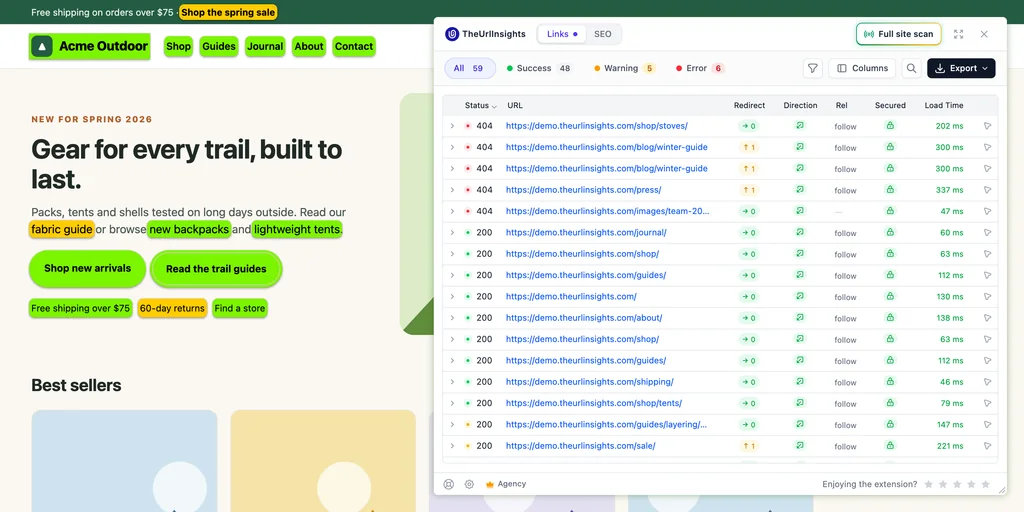The image size is (1024, 512).
Task: Expand the /about/ row details
Action: [x=452, y=318]
